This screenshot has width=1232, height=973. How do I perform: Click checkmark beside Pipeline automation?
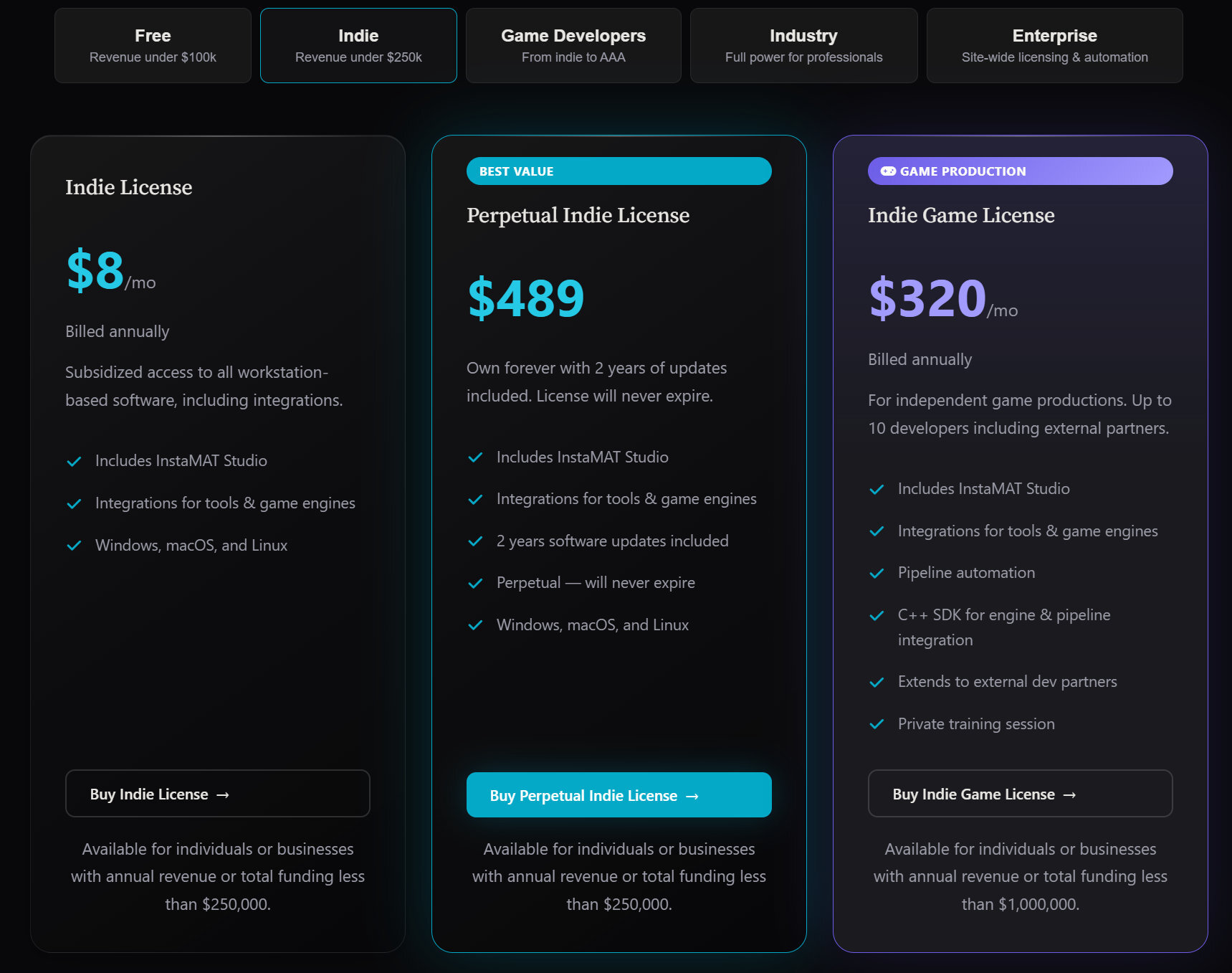click(x=877, y=574)
